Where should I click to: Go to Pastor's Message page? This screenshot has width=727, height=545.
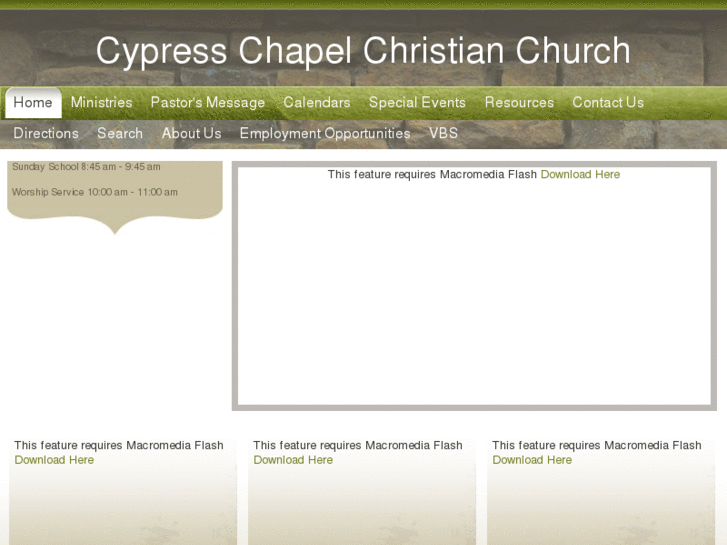tap(208, 103)
